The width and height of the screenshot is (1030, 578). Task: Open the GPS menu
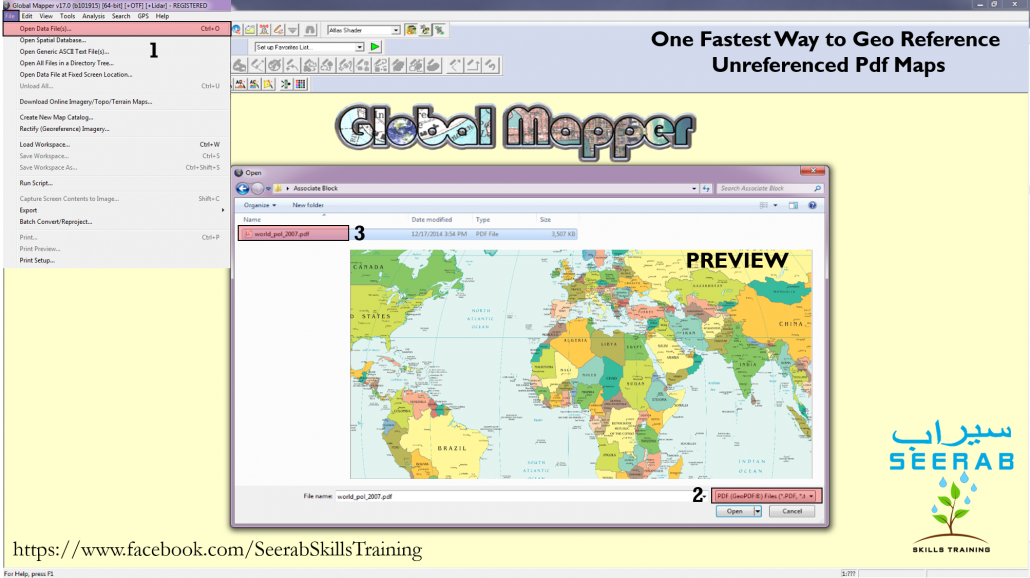143,16
